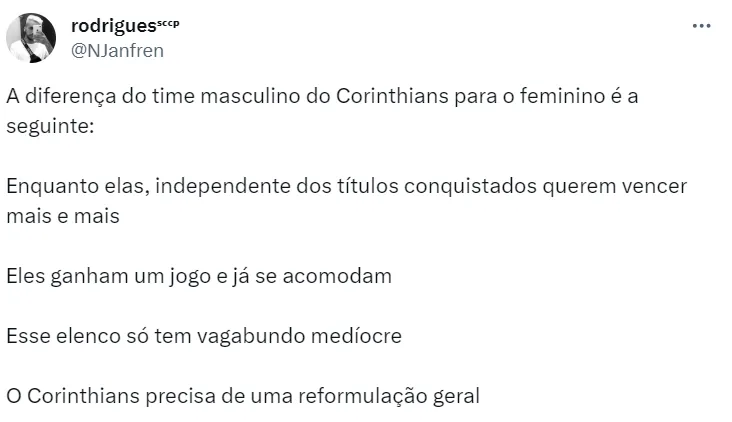Click the line "Esse elenco só tem"

click(203, 335)
